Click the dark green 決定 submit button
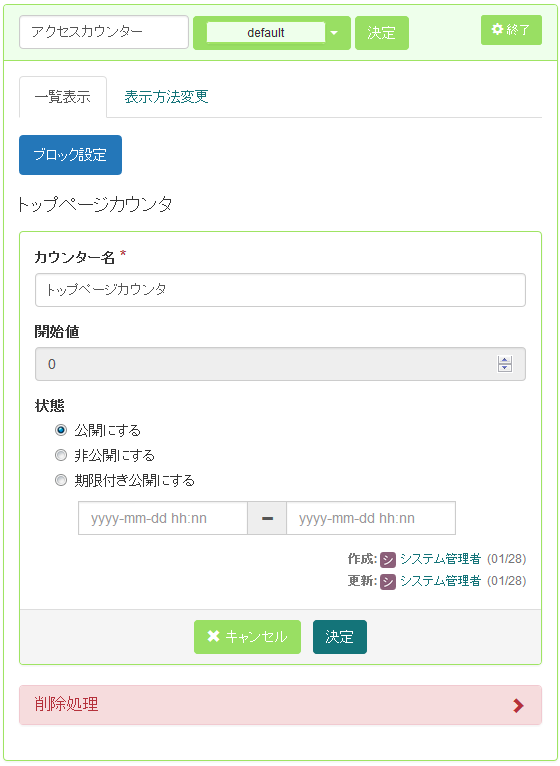560x766 pixels. point(340,637)
